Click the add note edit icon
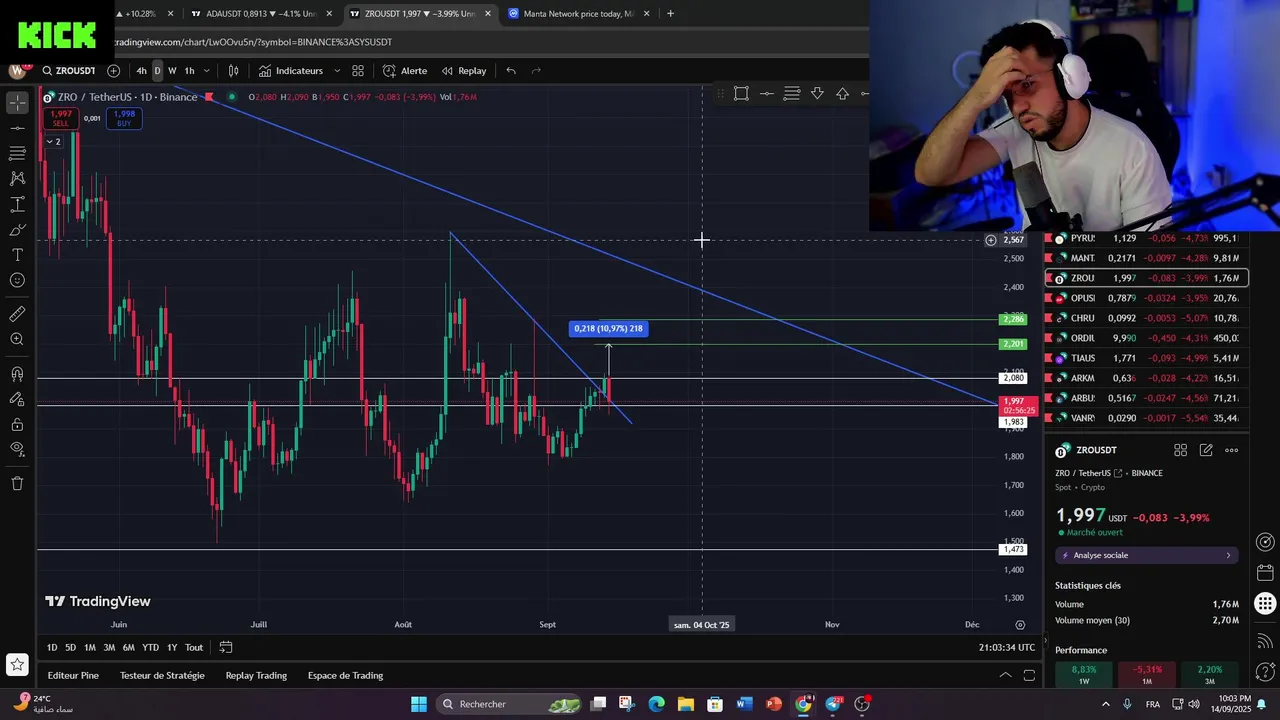This screenshot has height=720, width=1280. [x=1206, y=450]
